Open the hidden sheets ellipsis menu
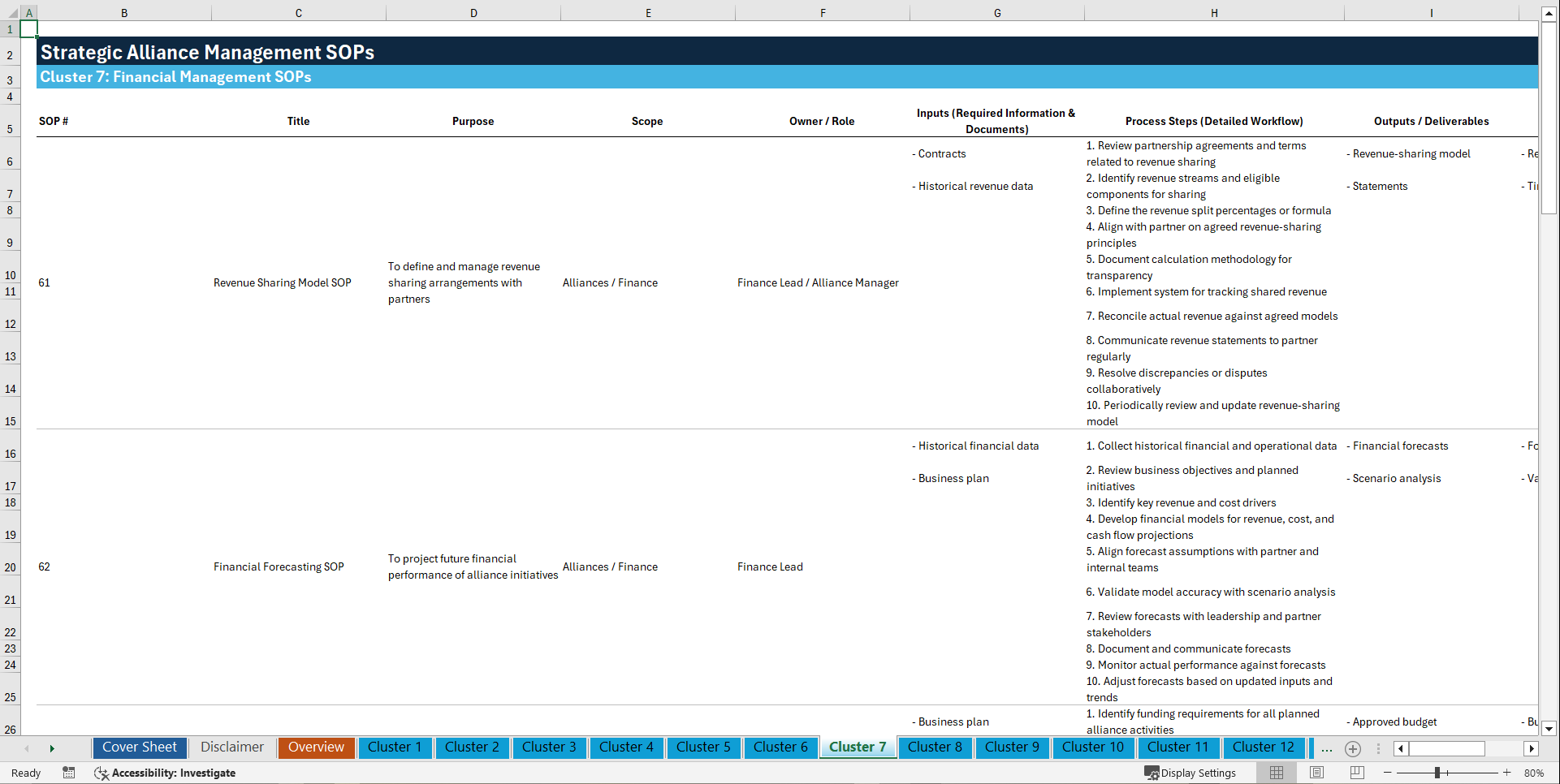1560x784 pixels. 1327,748
